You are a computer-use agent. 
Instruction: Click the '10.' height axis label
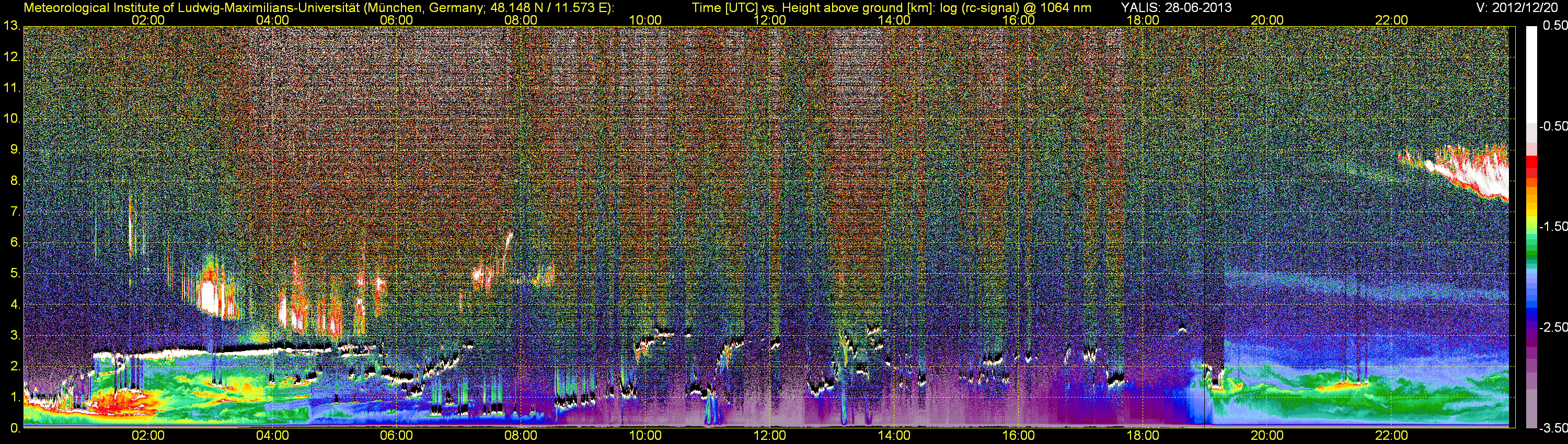pyautogui.click(x=12, y=119)
